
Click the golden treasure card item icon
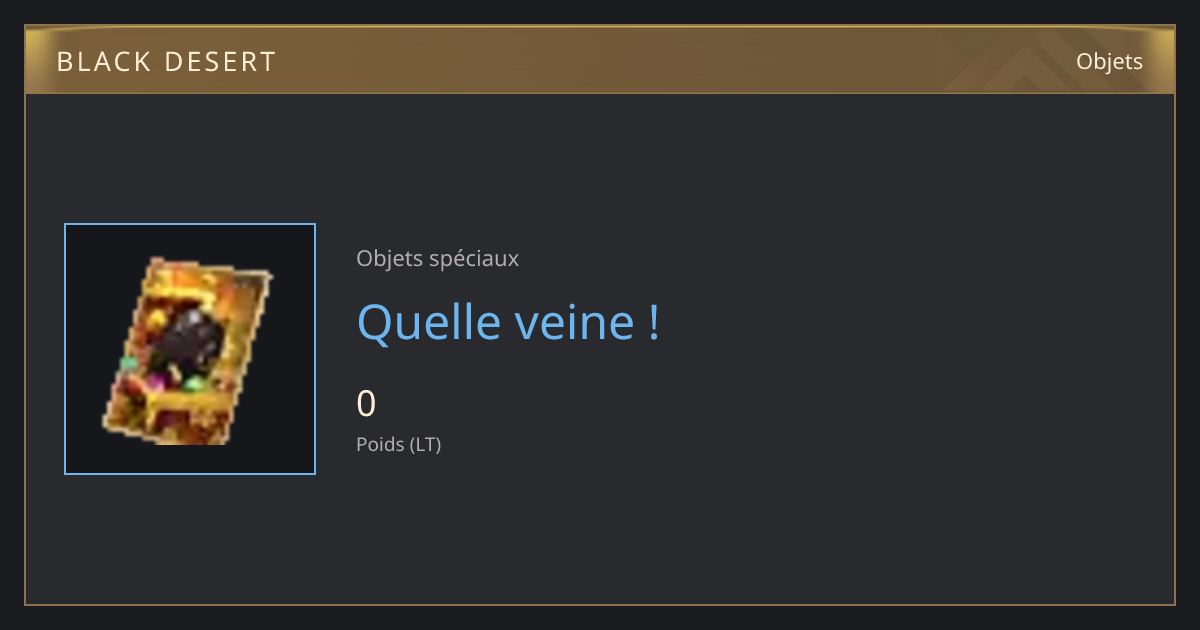tap(187, 350)
